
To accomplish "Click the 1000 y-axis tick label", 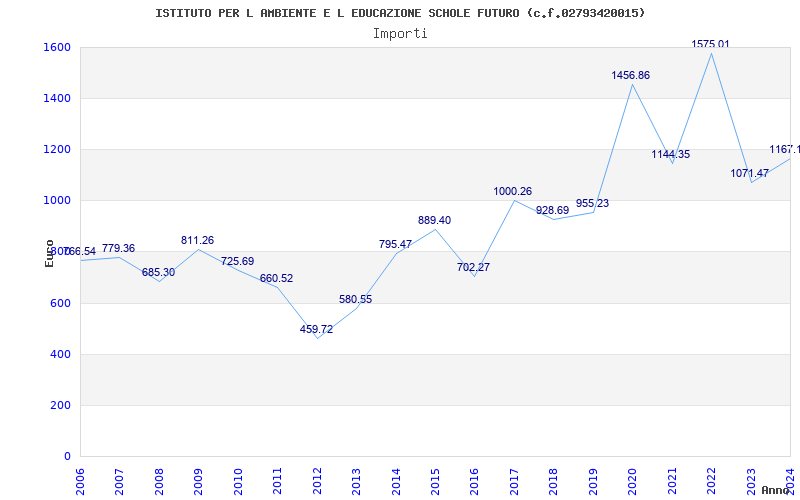I will coord(55,201).
